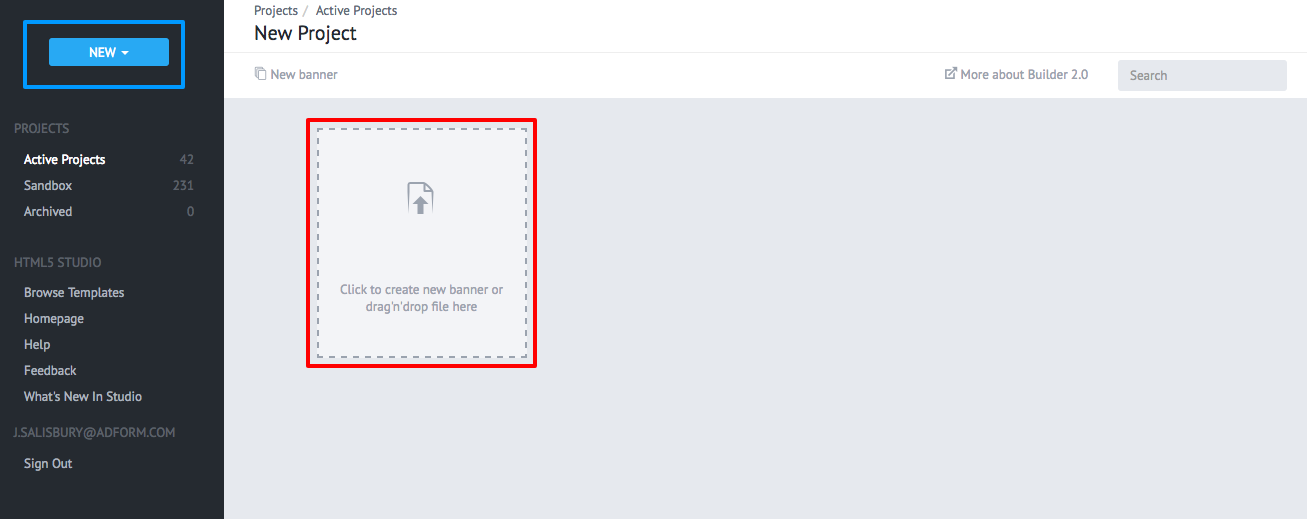Open More about Builder 2.0 link
The height and width of the screenshot is (519, 1307).
click(x=1016, y=74)
